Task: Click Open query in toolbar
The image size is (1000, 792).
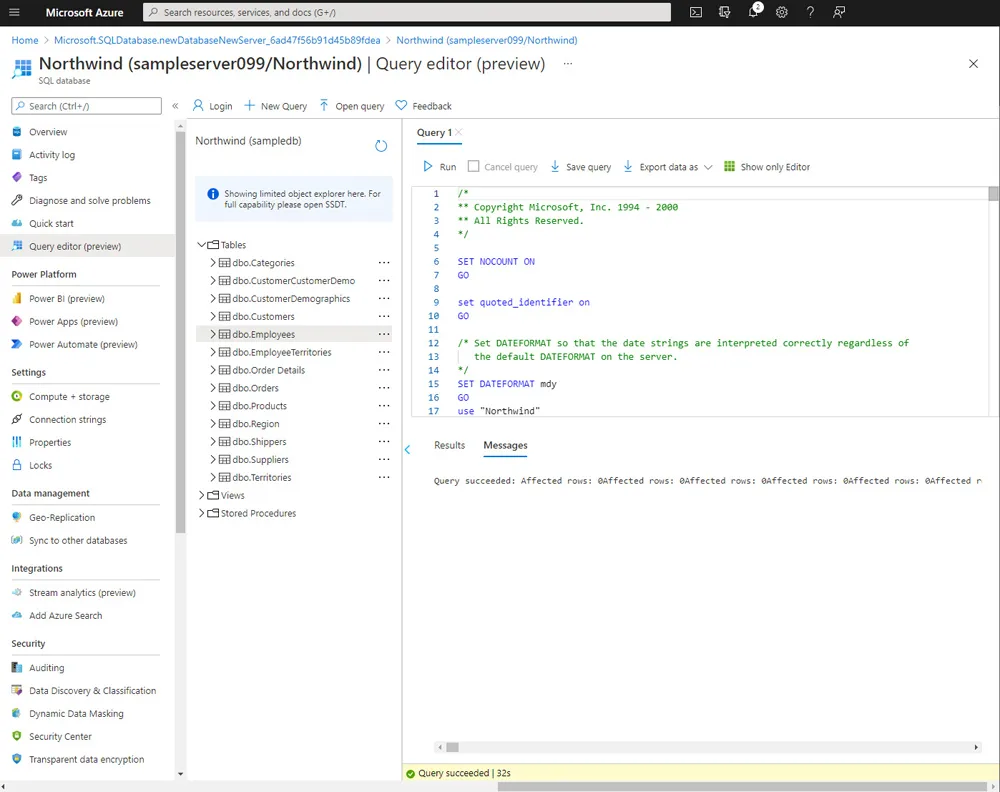Action: pyautogui.click(x=351, y=106)
